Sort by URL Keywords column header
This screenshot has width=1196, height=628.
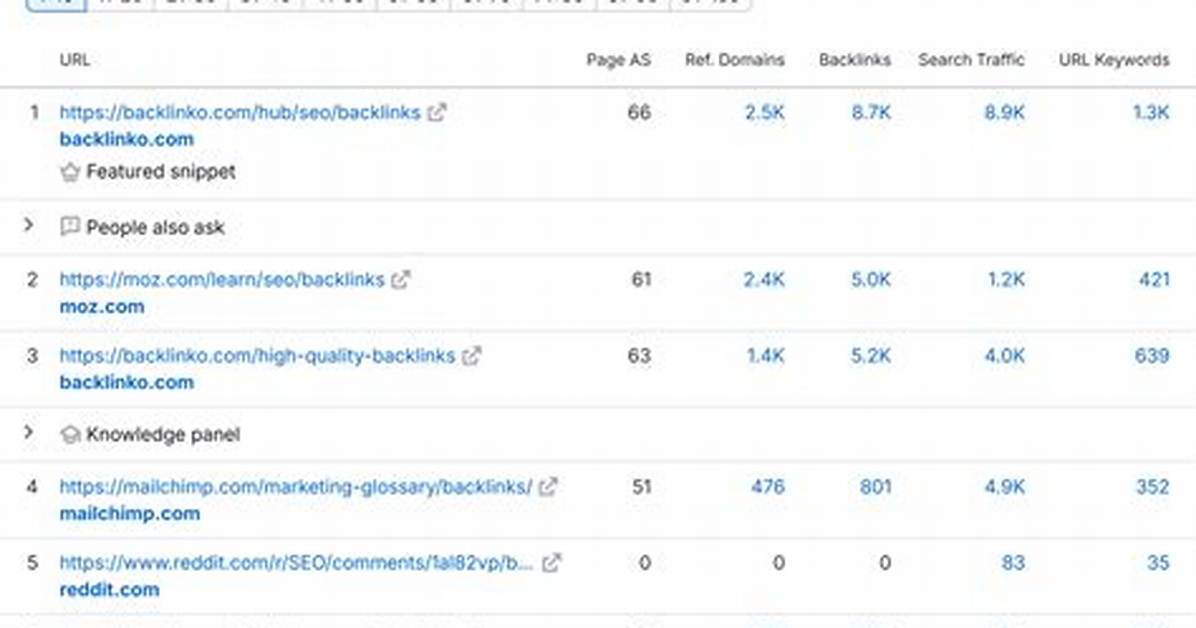point(1114,60)
